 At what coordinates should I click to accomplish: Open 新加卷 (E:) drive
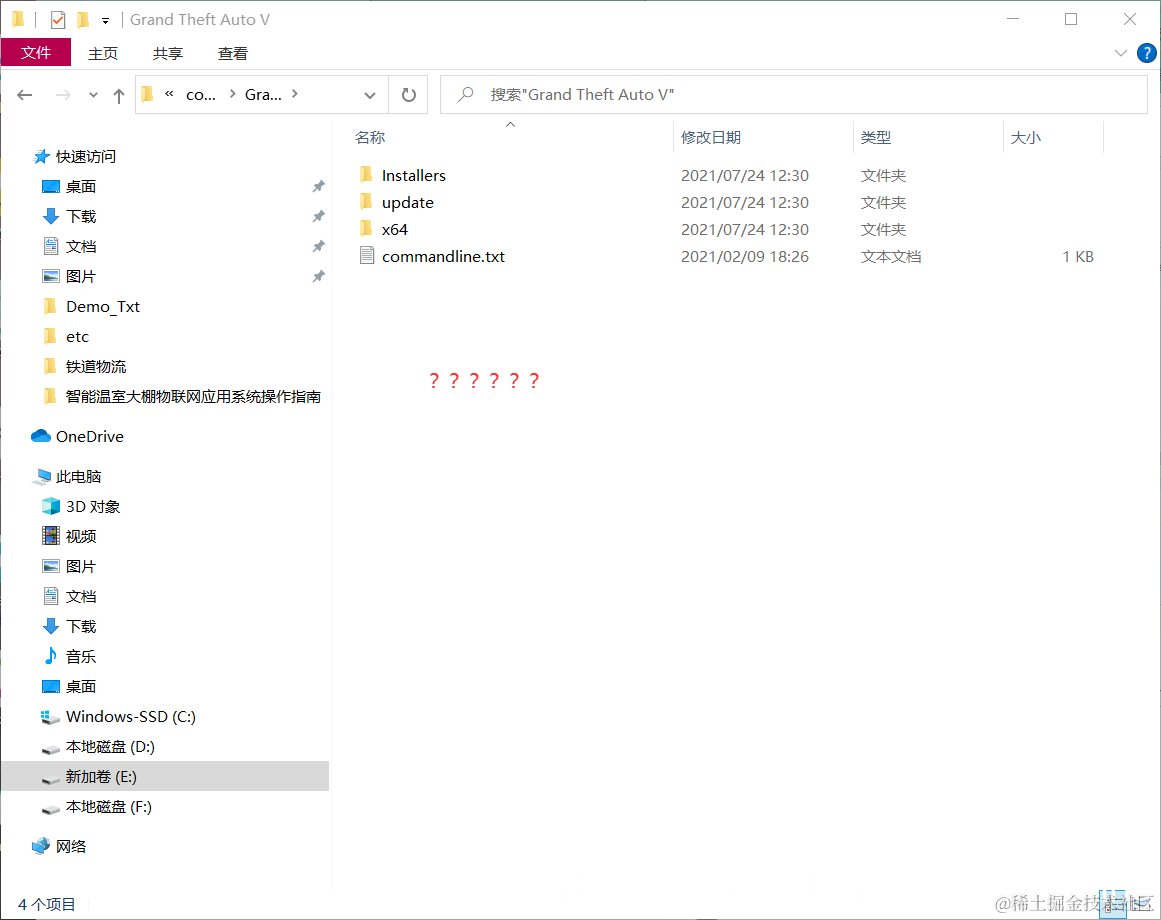coord(101,776)
